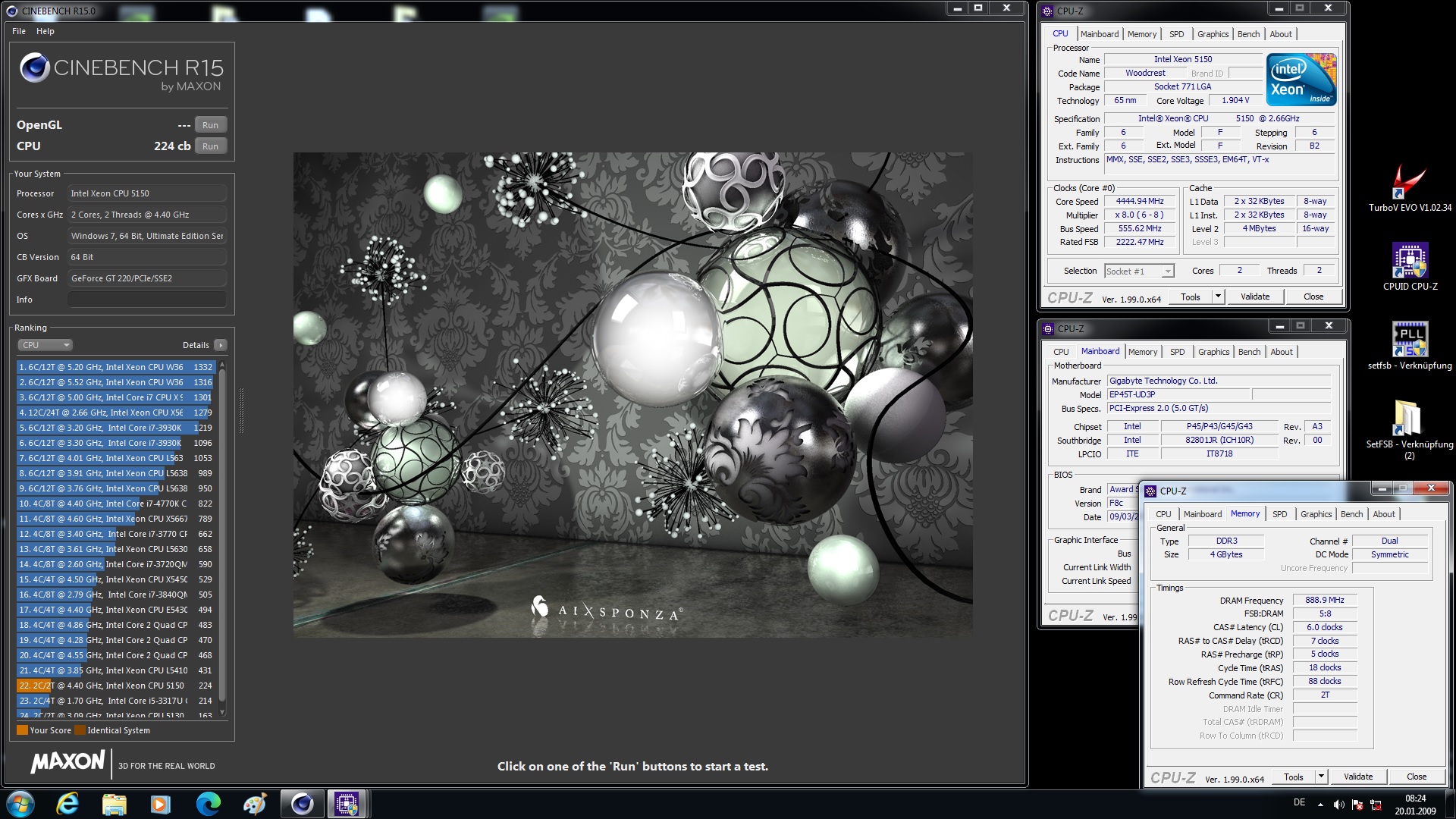Click the network disconnected tray icon
Image resolution: width=1456 pixels, height=819 pixels.
[1376, 805]
